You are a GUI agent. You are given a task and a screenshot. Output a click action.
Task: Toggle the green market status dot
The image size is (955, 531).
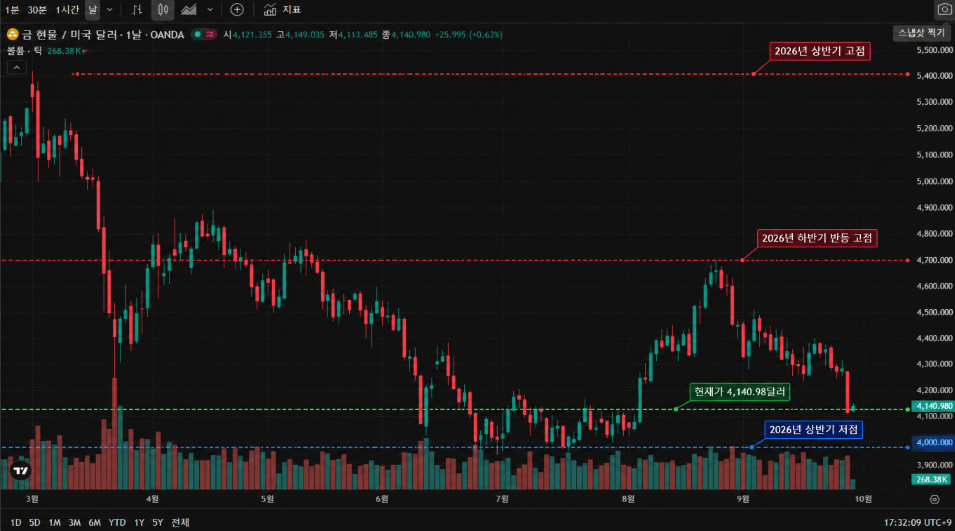pyautogui.click(x=197, y=35)
